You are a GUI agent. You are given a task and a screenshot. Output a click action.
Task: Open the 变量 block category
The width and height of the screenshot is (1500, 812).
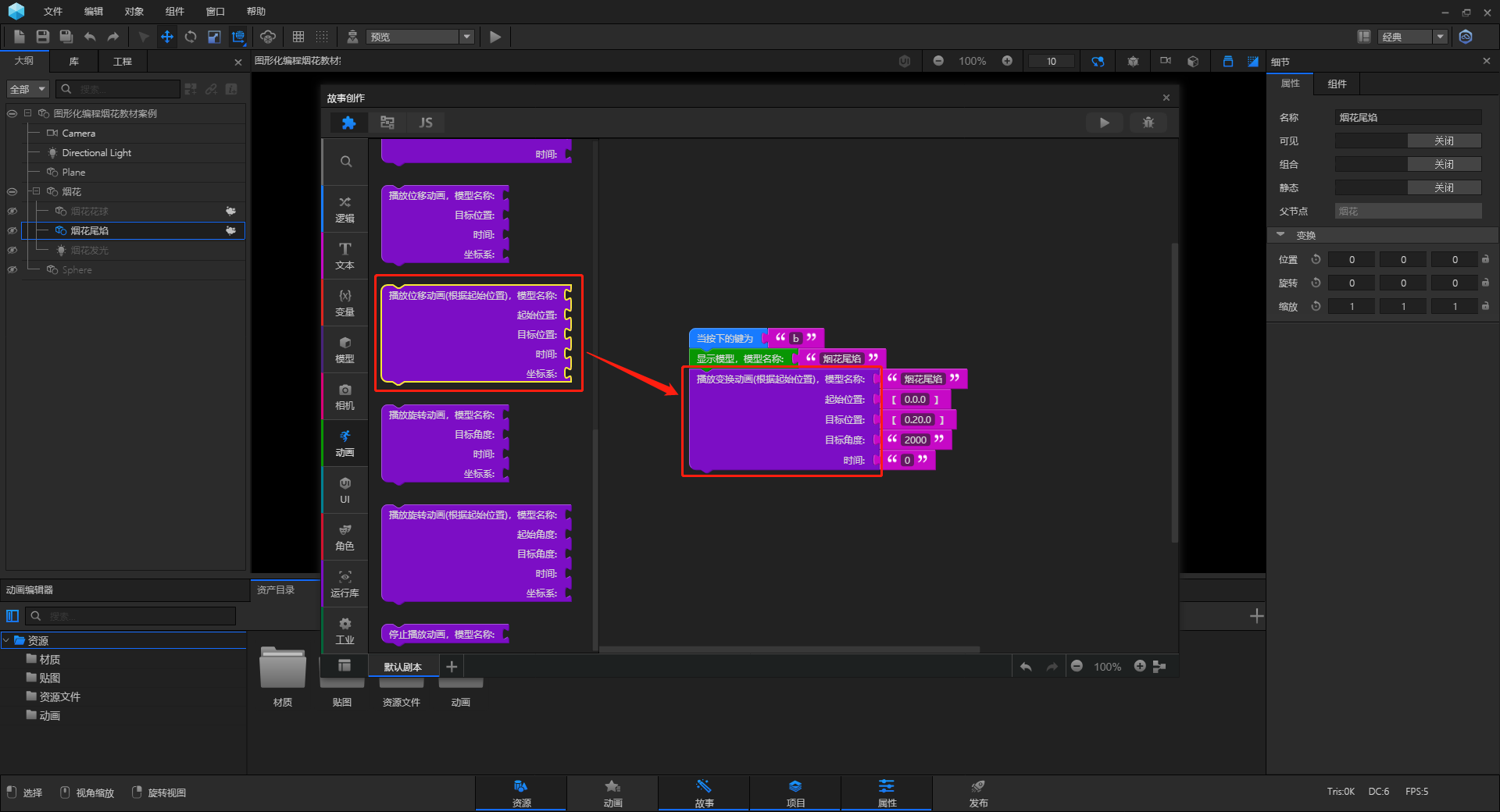point(345,303)
